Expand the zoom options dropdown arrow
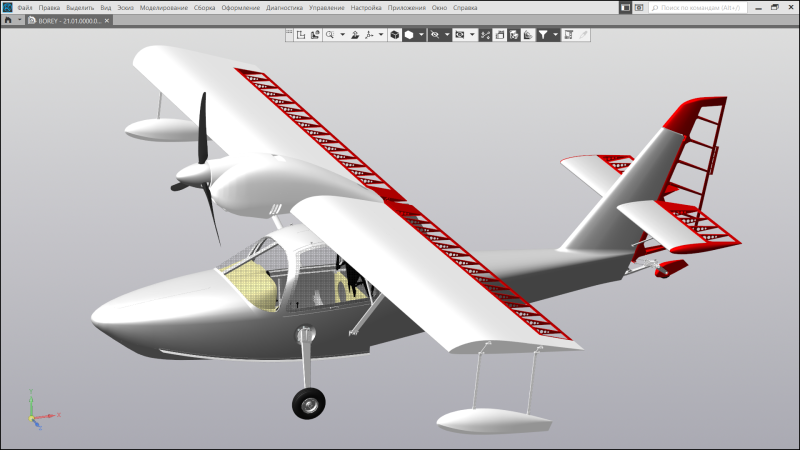800x450 pixels. (342, 35)
